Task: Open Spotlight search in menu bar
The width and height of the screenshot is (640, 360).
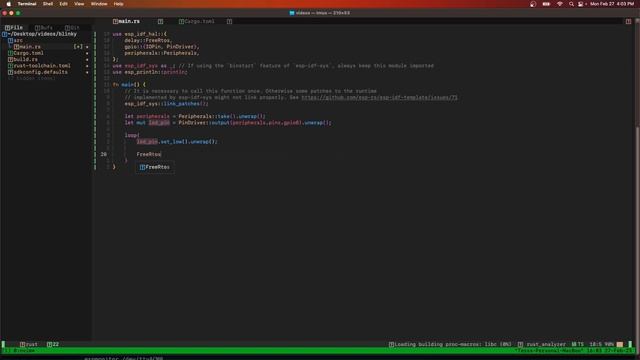Action: tap(571, 4)
